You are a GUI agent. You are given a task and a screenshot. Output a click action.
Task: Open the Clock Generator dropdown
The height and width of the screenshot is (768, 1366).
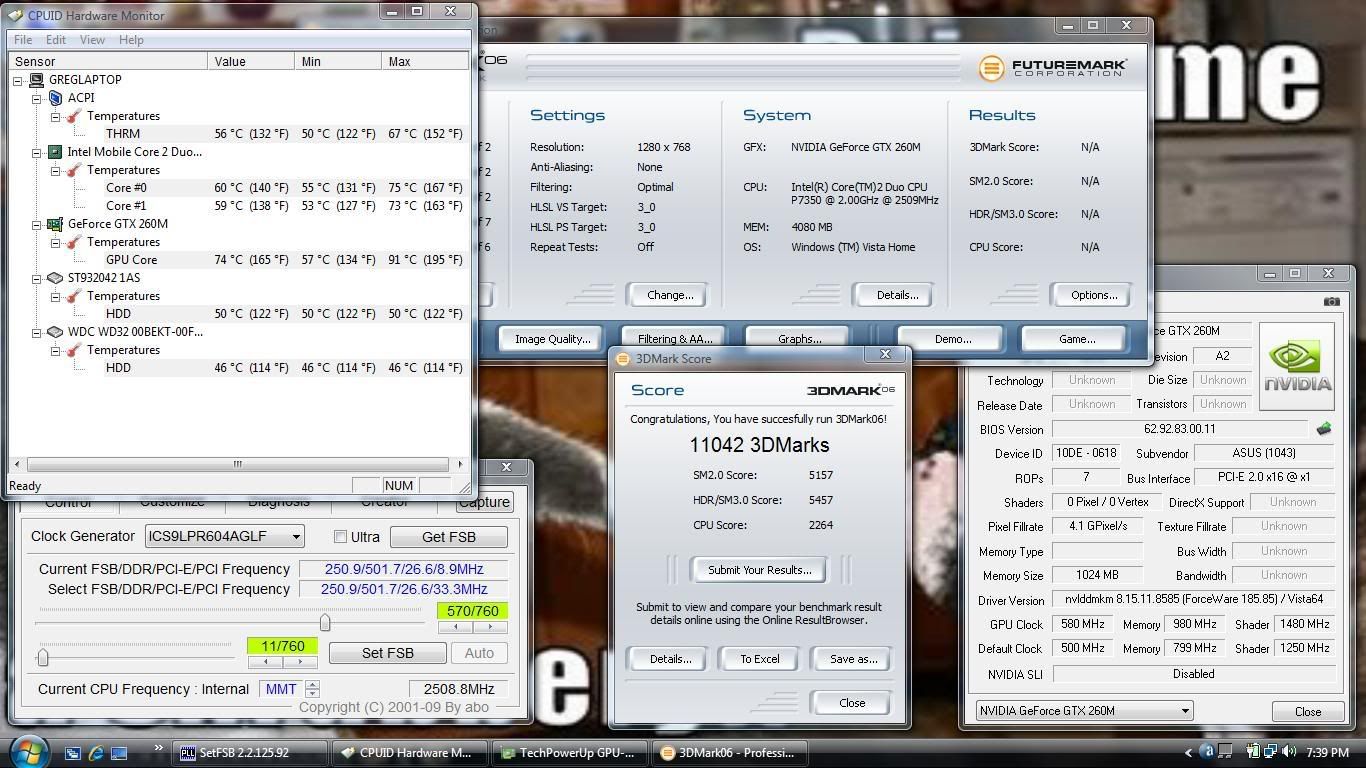coord(296,537)
